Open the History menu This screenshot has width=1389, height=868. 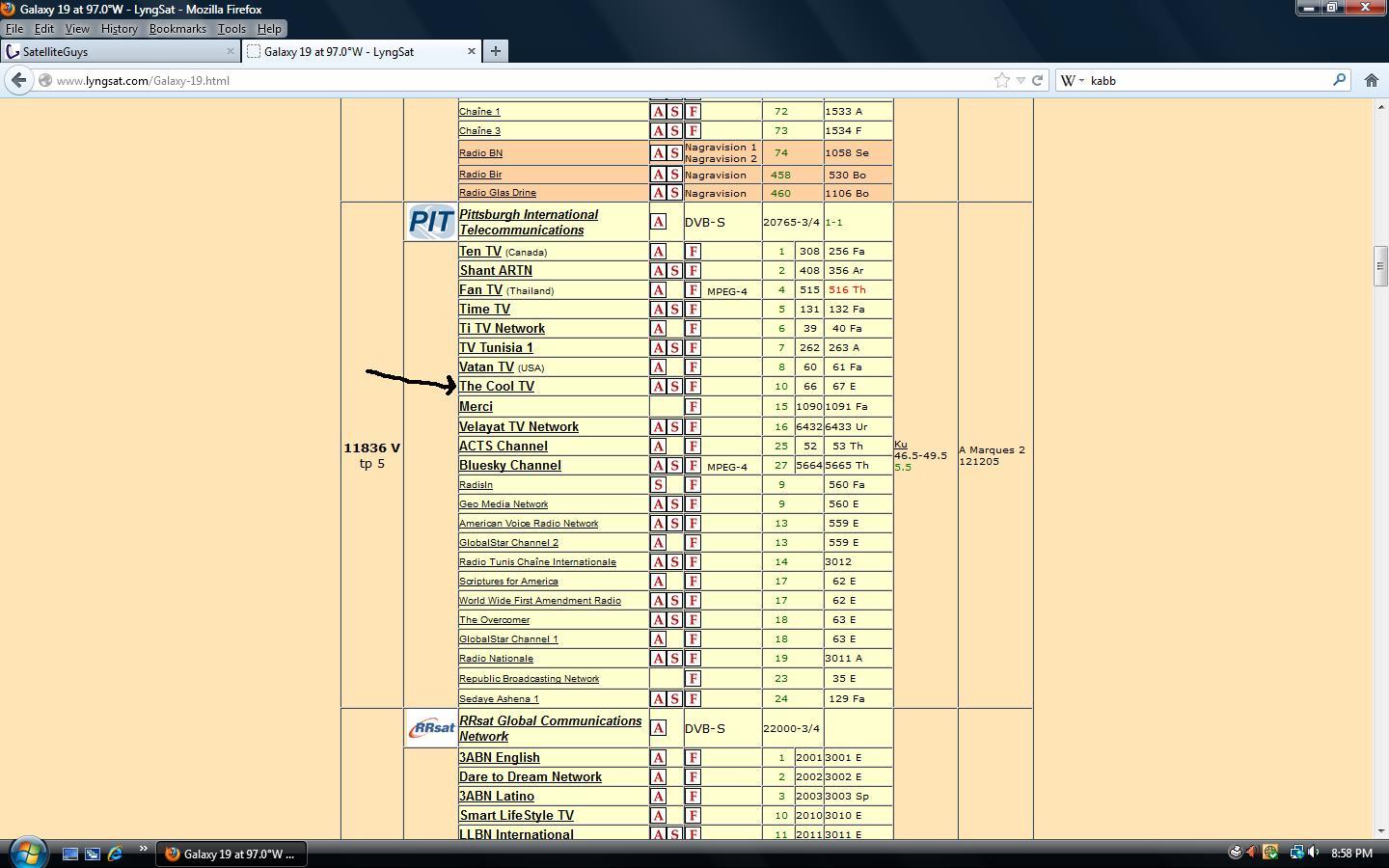(120, 29)
